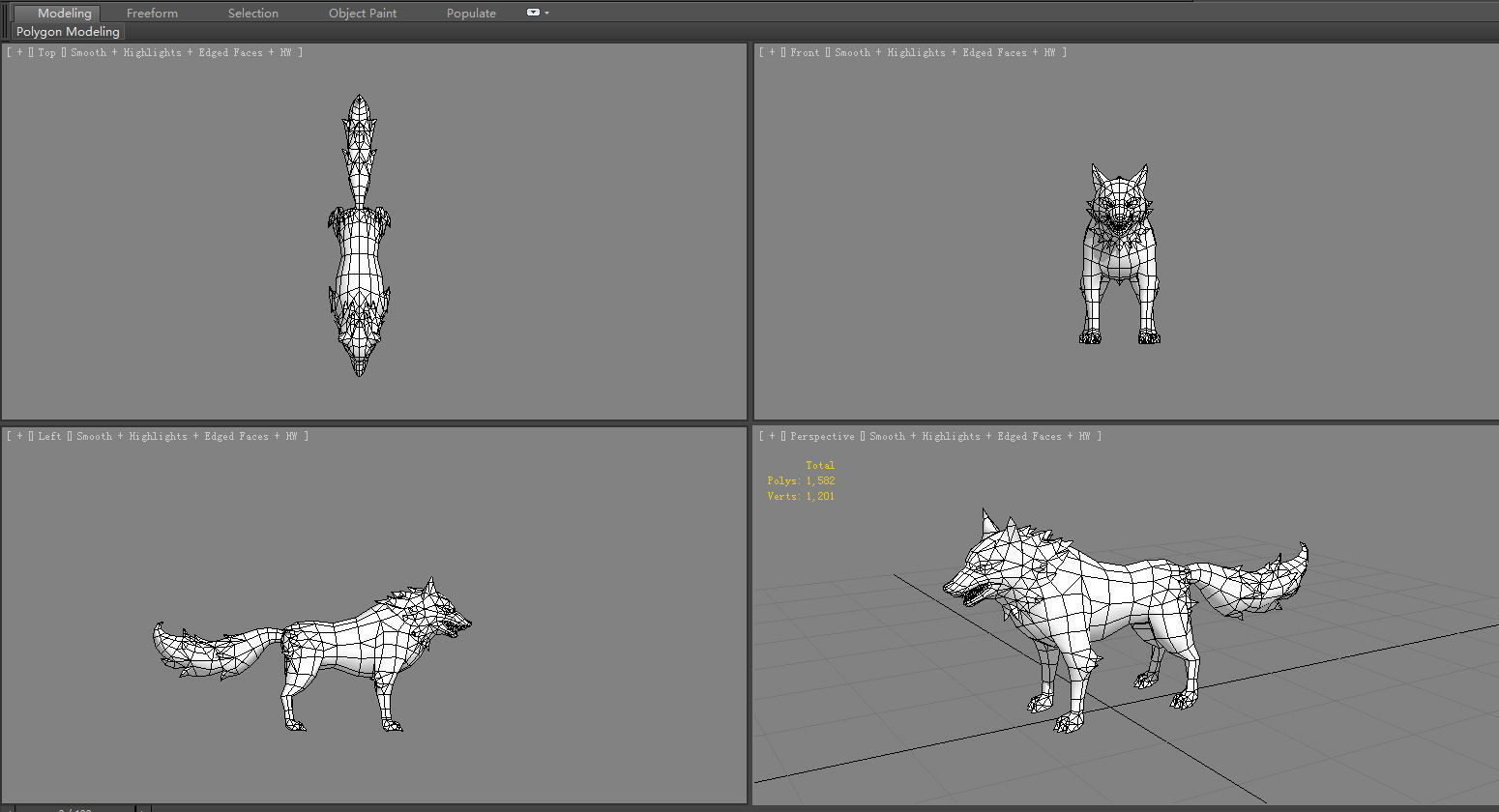Open the Object Paint ribbon tab

point(363,13)
